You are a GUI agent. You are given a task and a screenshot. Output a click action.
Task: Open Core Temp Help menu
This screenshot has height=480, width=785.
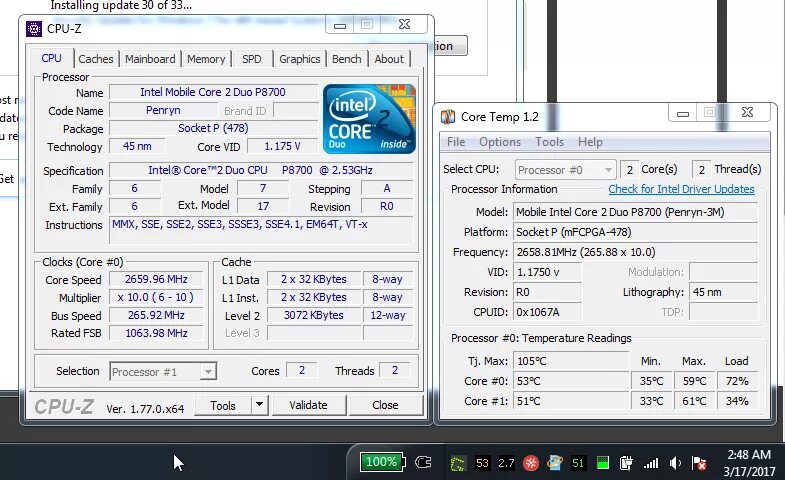pos(590,142)
